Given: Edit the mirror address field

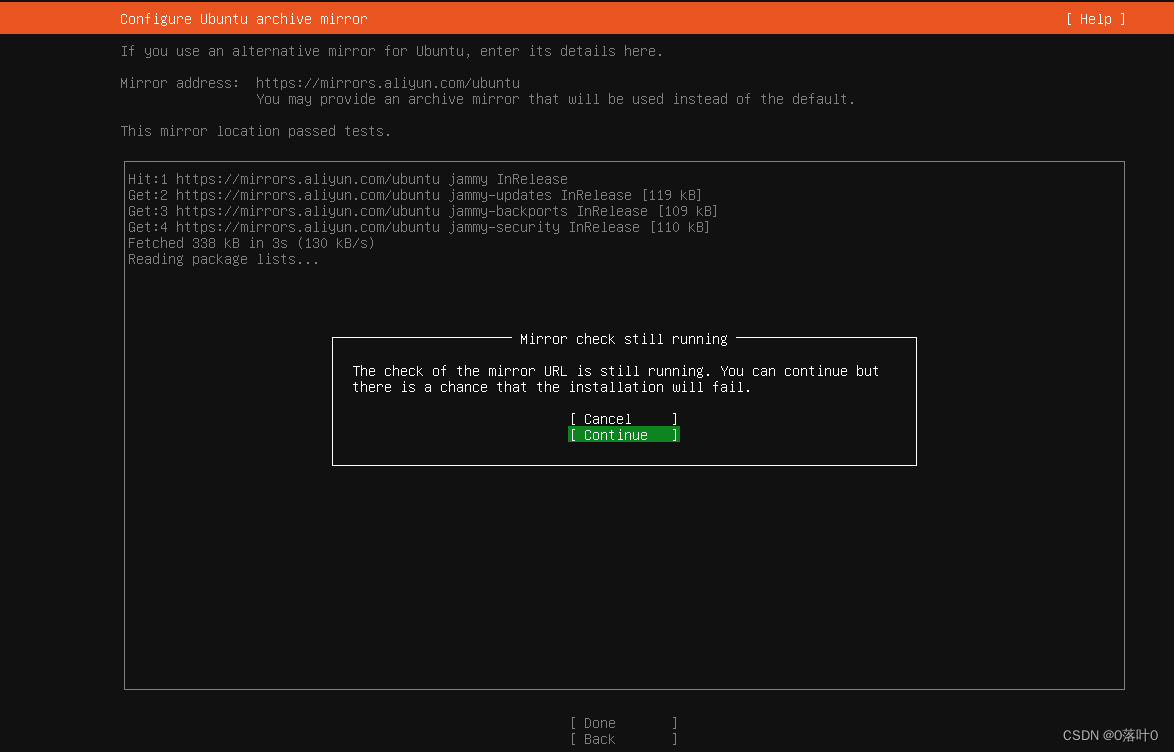Looking at the screenshot, I should [388, 82].
